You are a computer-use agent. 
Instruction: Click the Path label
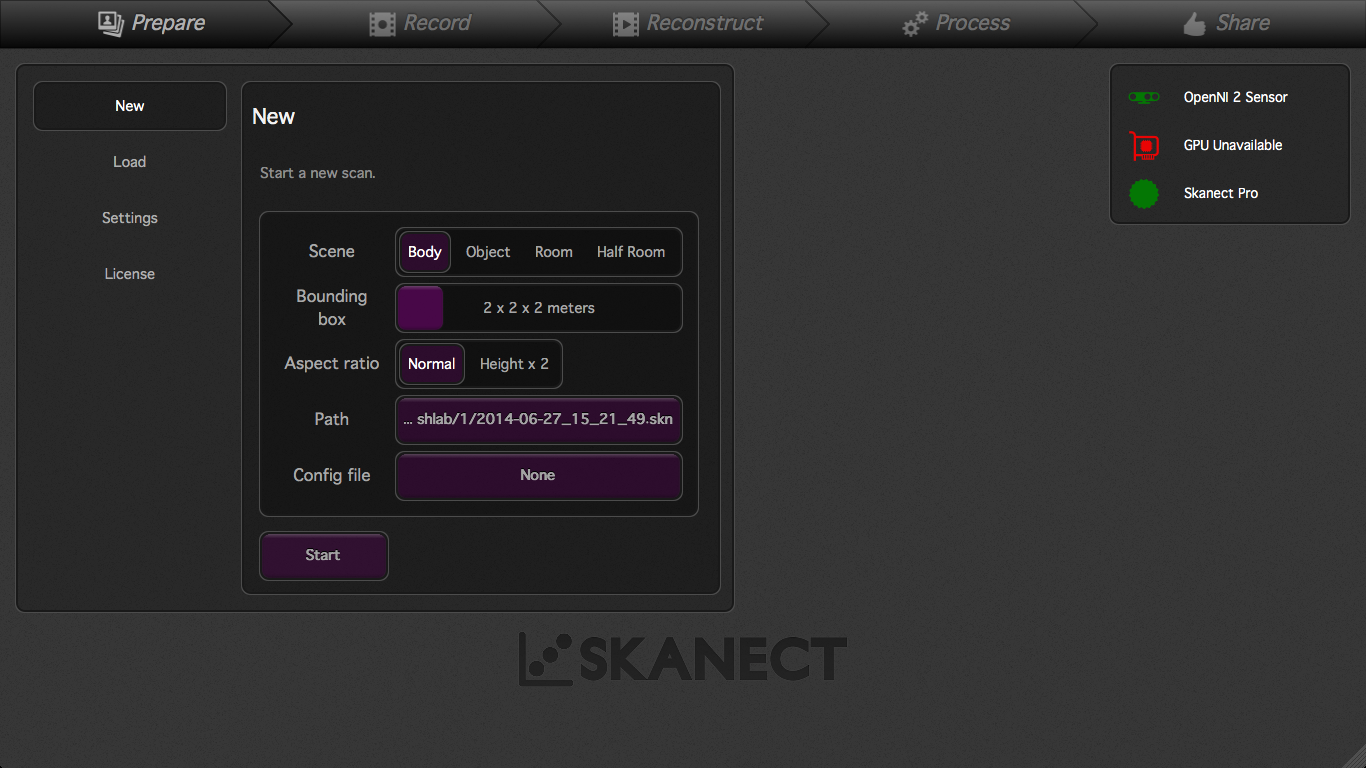point(332,420)
